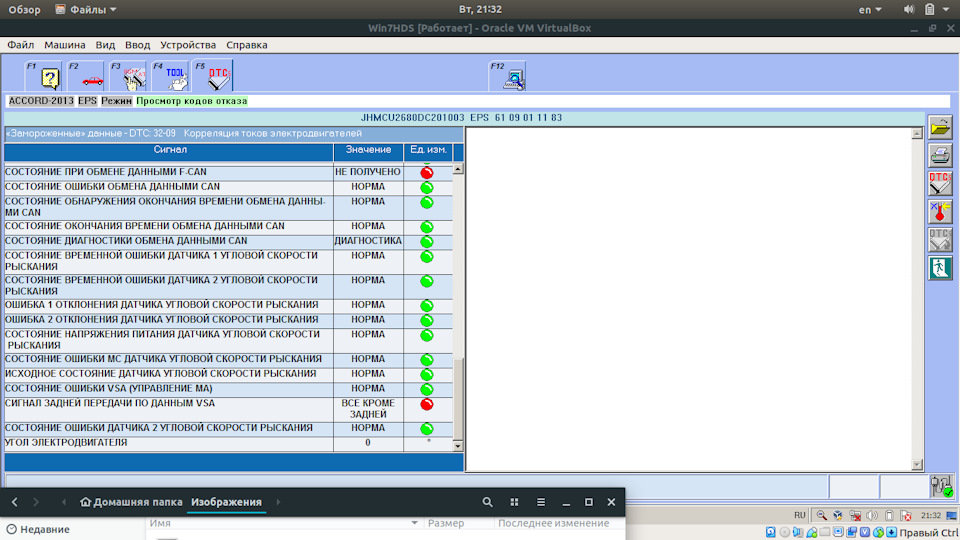Click the Ед. изм. column header

428,150
